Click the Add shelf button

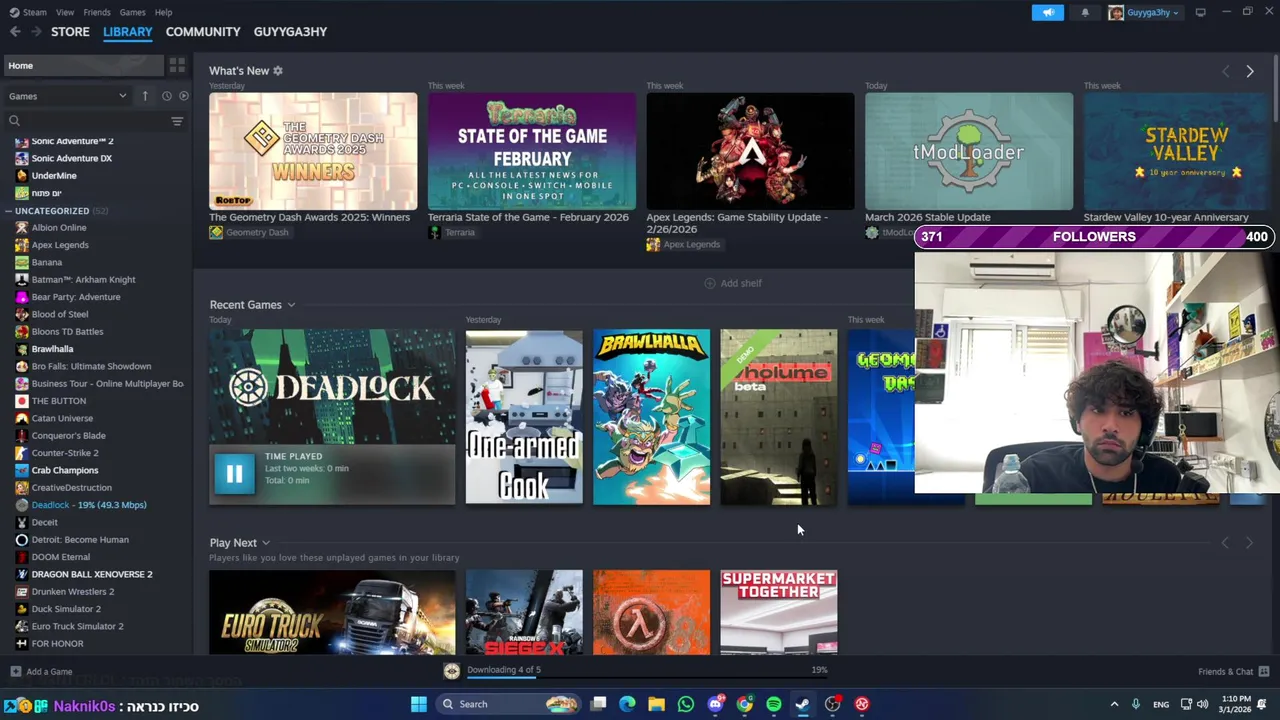pos(733,283)
